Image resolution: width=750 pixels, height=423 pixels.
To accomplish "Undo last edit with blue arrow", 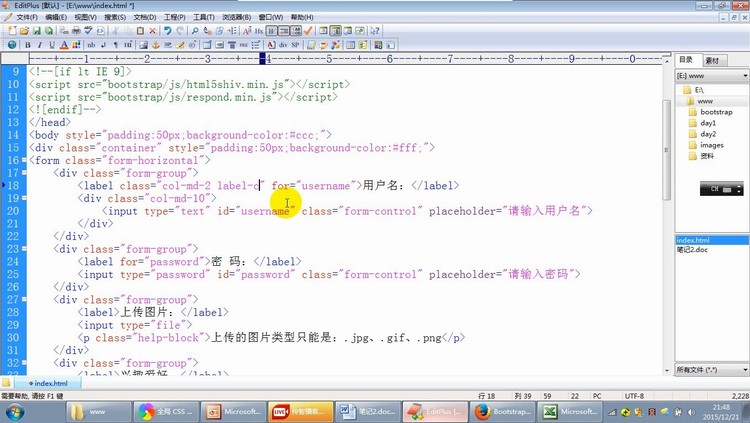I will pos(167,31).
